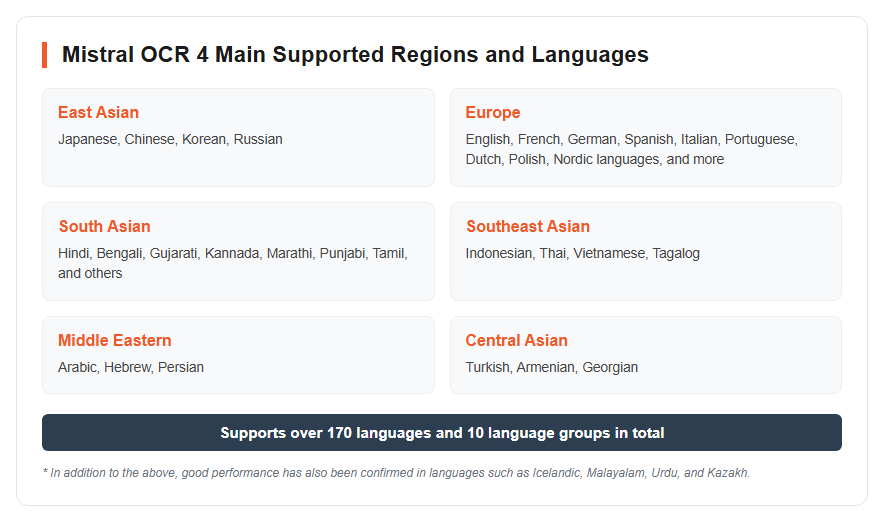884x522 pixels.
Task: Select the South Asian heading
Action: coord(104,226)
